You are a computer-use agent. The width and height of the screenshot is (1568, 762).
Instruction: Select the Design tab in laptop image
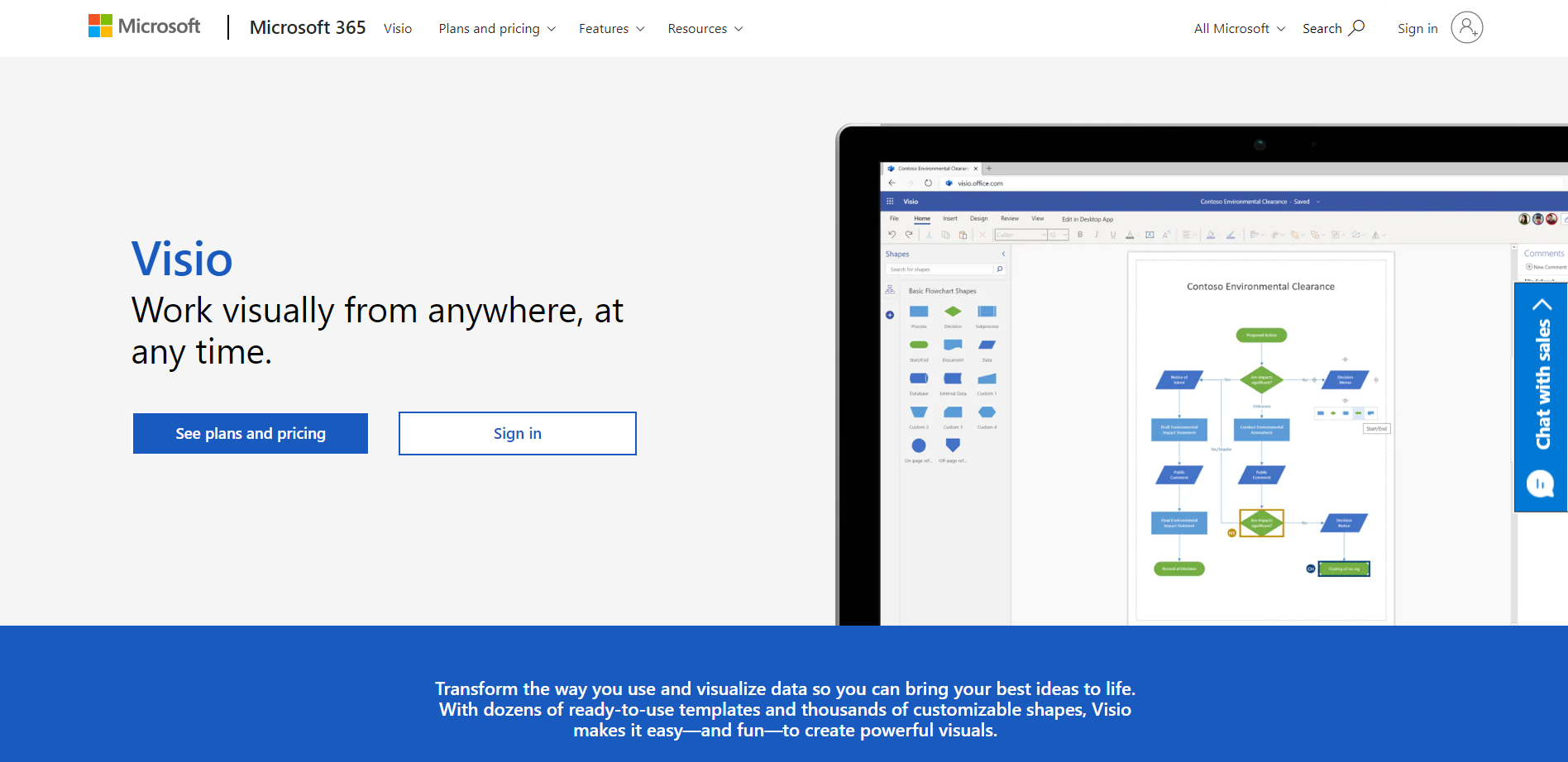pyautogui.click(x=979, y=219)
